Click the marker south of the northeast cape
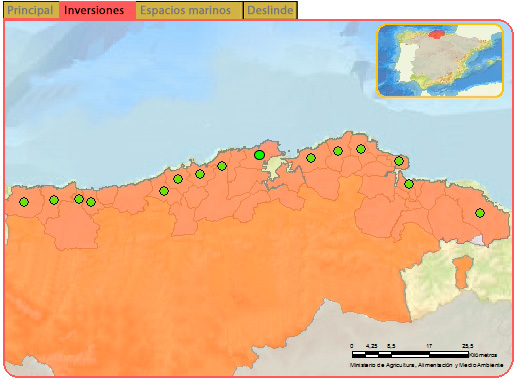The image size is (515, 381). pos(409,184)
